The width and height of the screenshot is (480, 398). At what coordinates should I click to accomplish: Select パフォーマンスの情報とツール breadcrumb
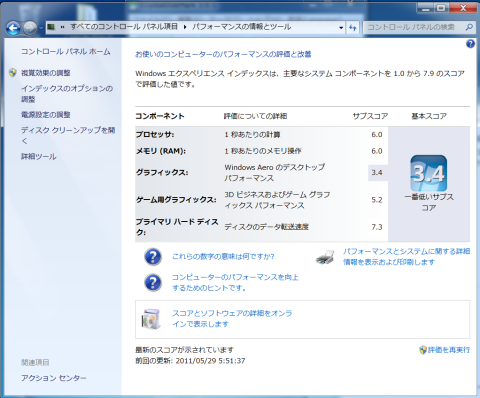[x=242, y=27]
